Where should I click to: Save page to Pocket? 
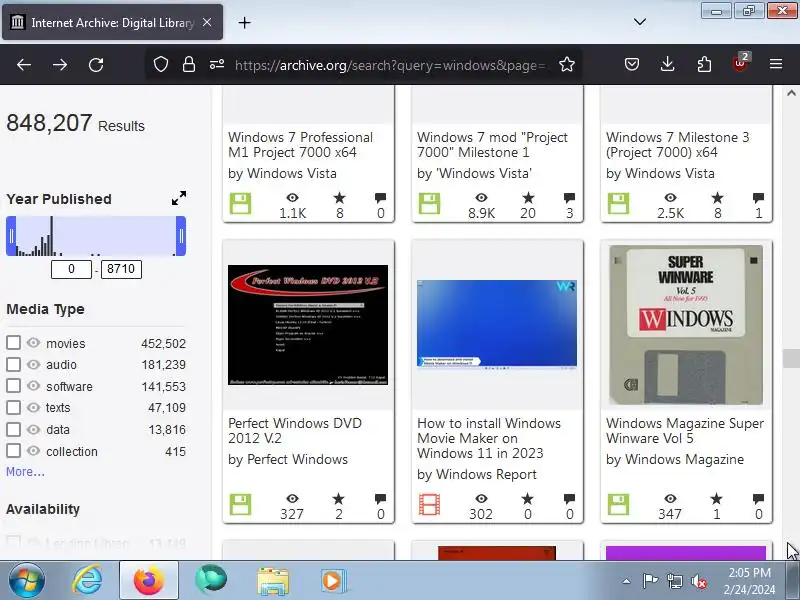(x=632, y=64)
